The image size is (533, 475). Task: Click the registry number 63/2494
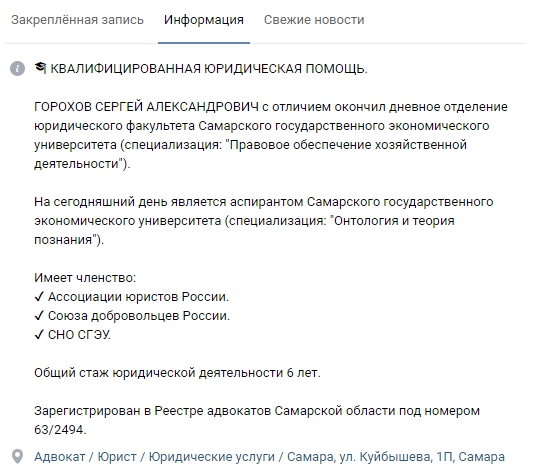[60, 430]
